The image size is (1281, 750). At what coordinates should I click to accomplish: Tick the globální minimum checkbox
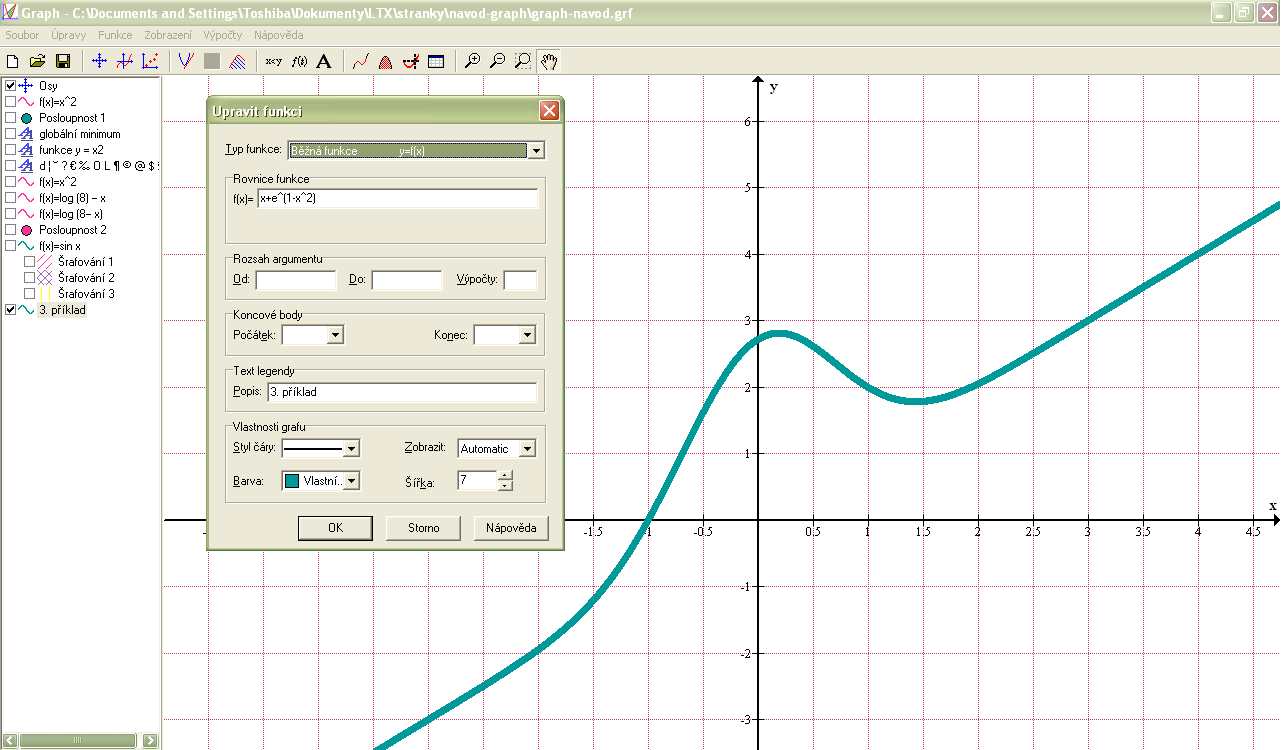coord(10,134)
